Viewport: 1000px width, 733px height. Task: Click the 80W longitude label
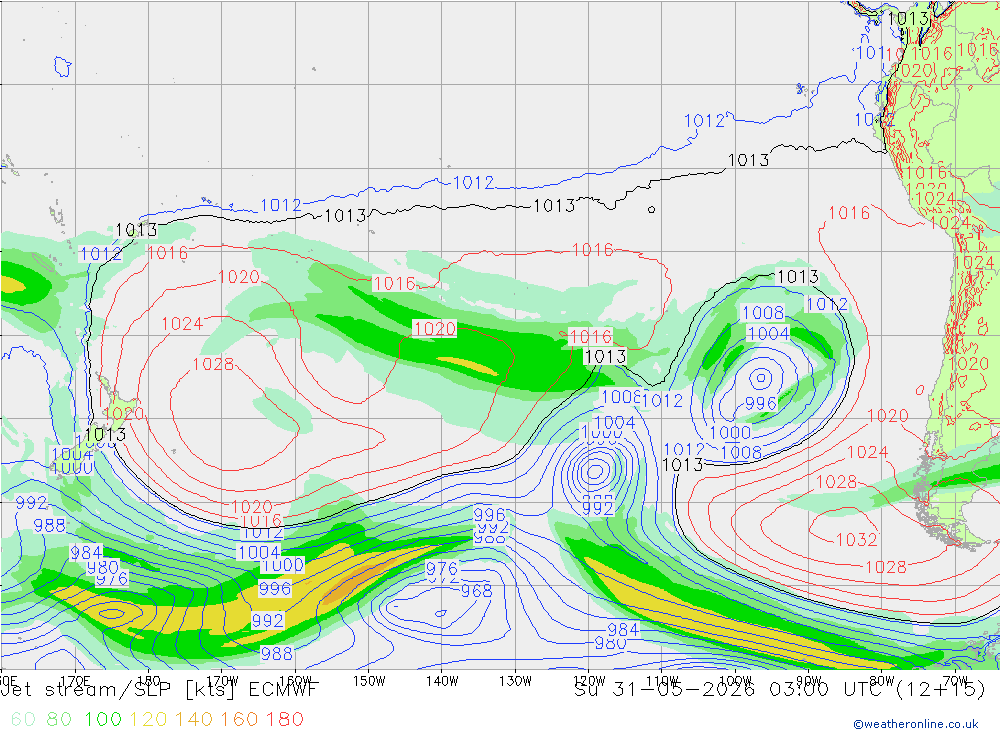(882, 680)
